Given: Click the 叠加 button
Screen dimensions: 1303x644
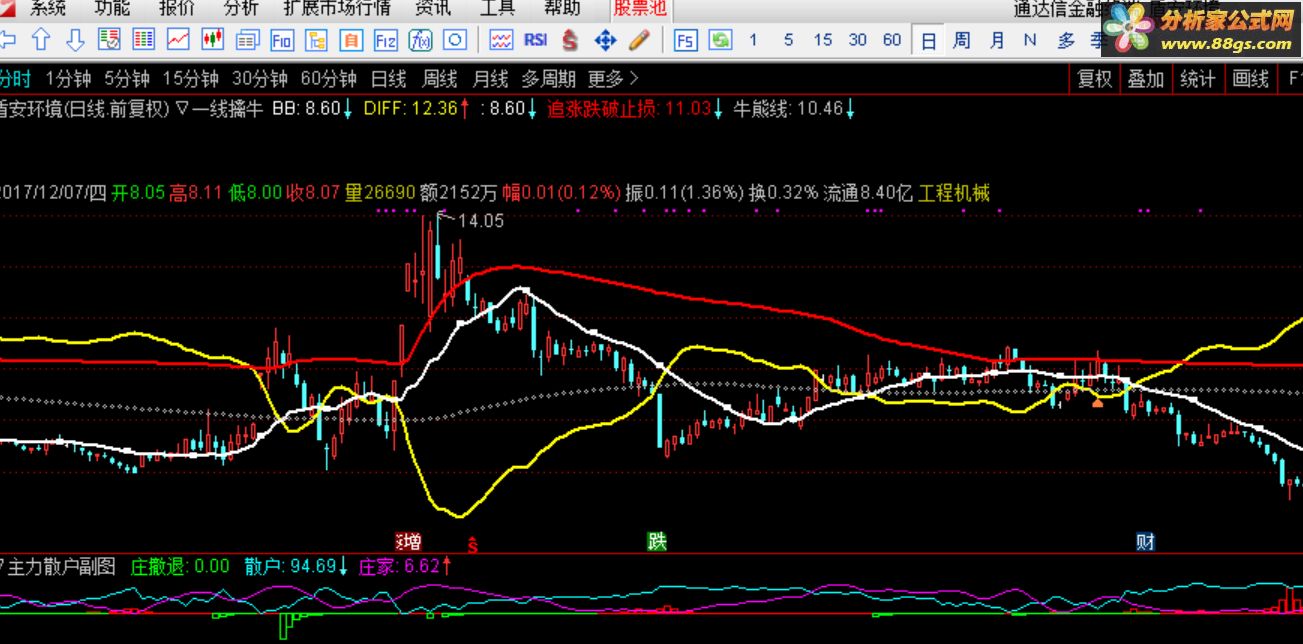Looking at the screenshot, I should tap(1147, 79).
